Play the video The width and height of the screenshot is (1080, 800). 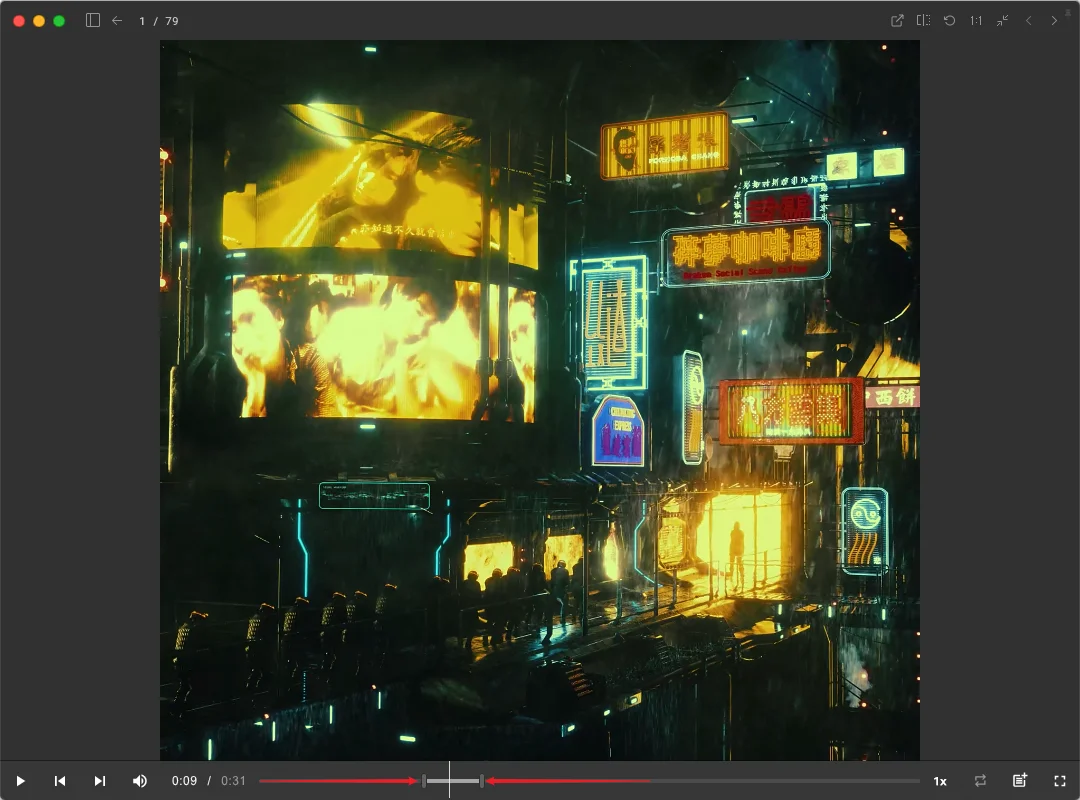click(x=20, y=781)
